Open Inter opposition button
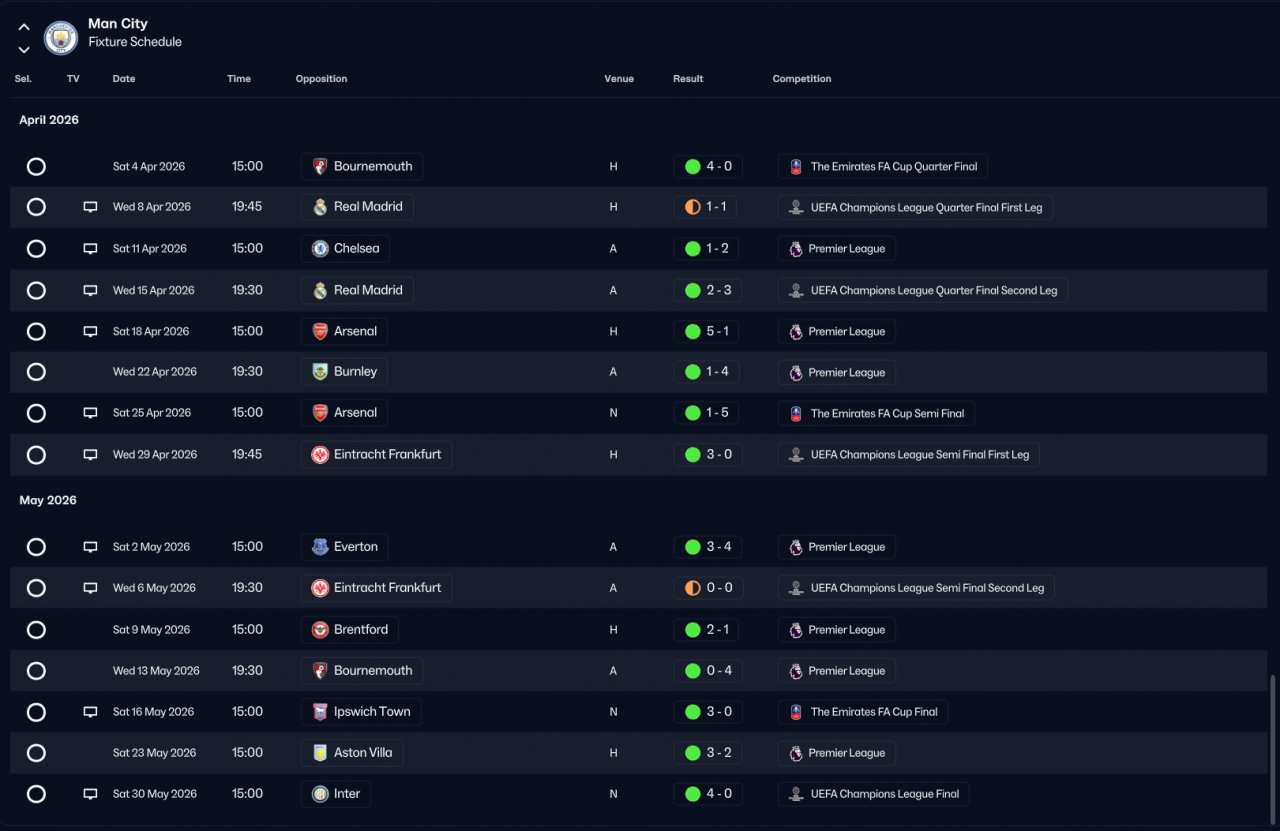 336,794
